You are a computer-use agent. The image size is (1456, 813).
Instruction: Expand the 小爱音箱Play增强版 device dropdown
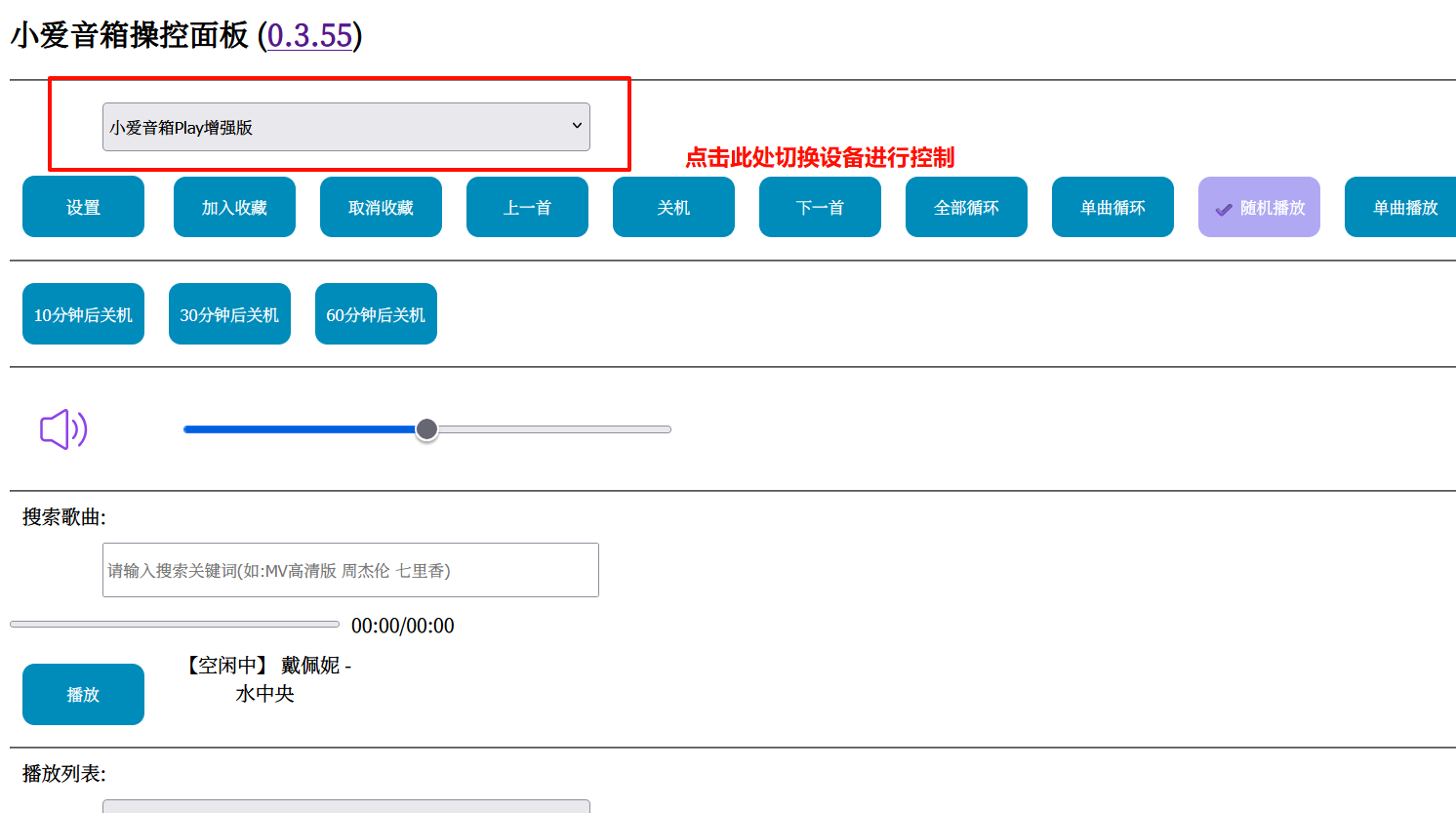coord(345,127)
